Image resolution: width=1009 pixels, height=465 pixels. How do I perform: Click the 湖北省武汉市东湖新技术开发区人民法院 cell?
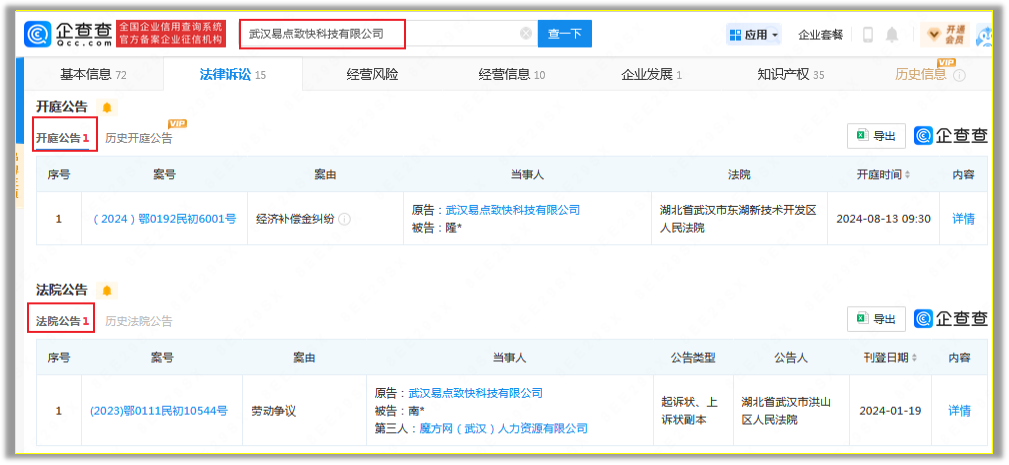[x=739, y=219]
